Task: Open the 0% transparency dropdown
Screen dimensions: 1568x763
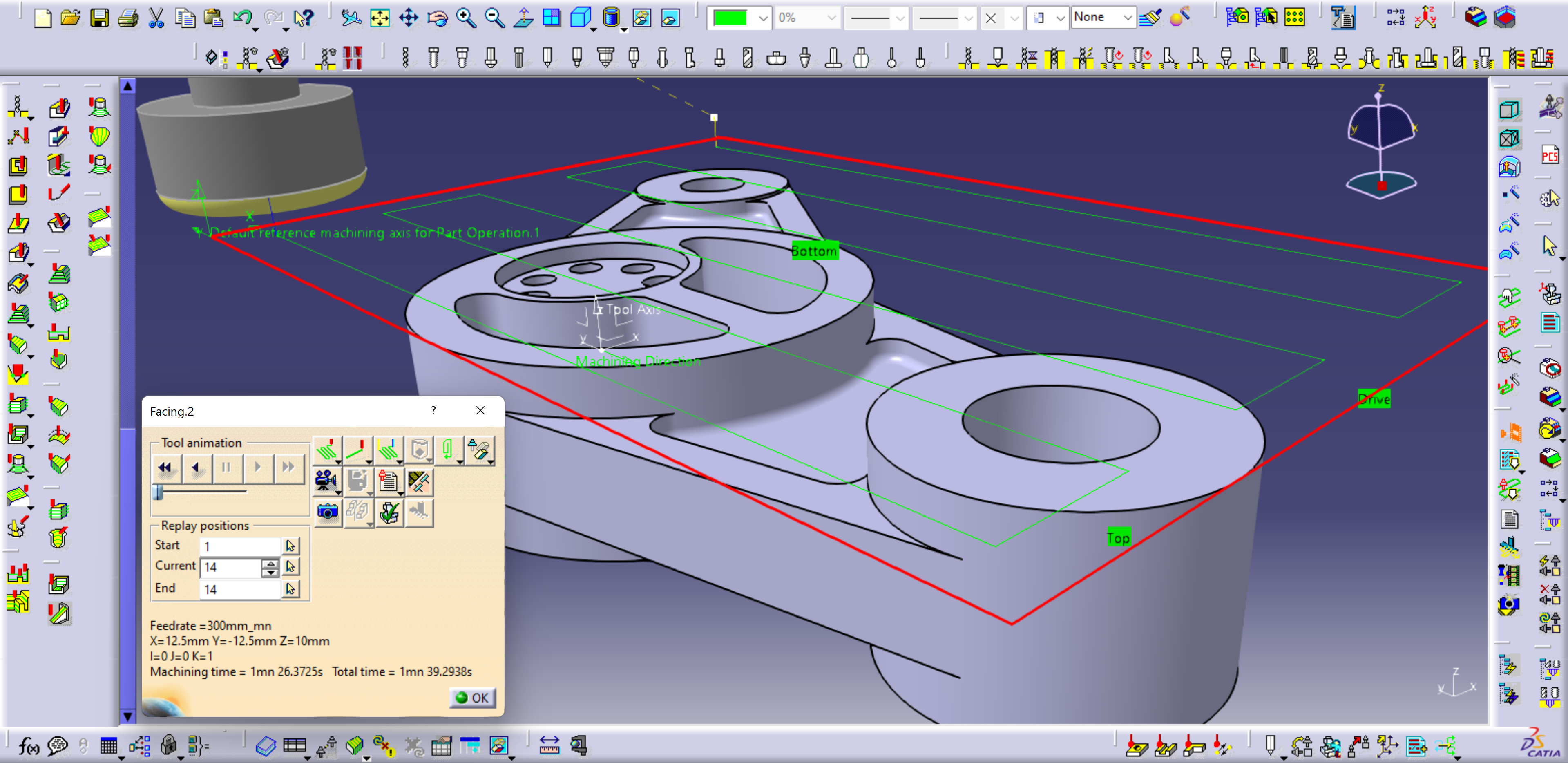Action: click(x=831, y=18)
